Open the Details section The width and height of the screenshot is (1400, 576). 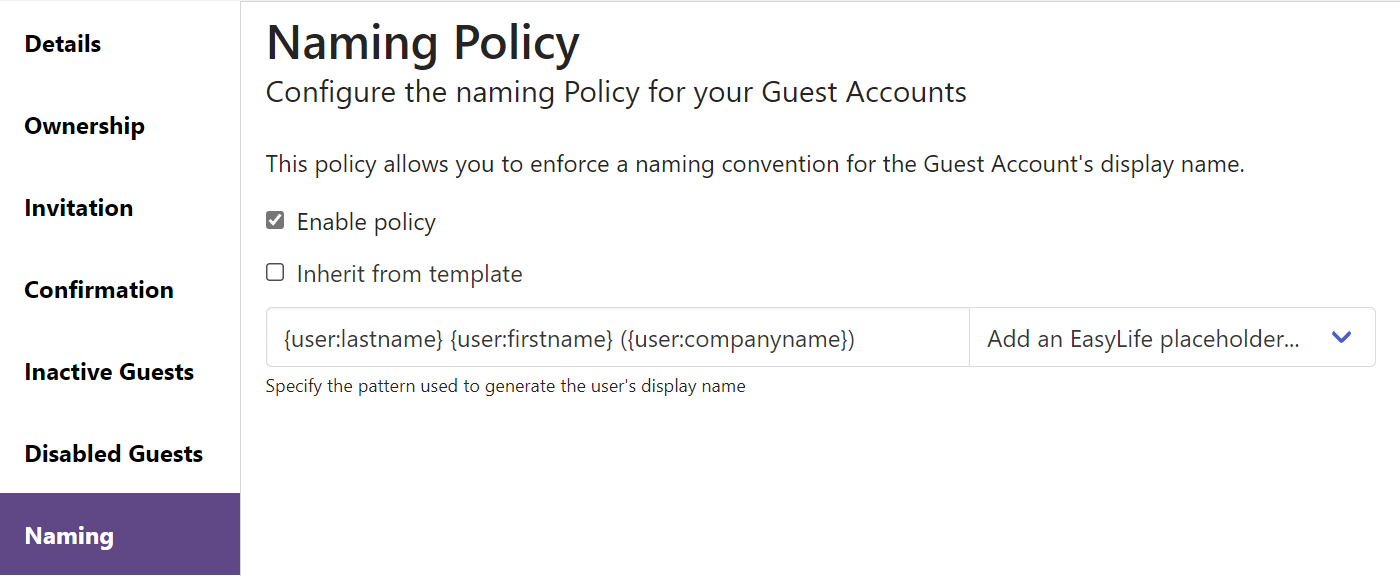(62, 44)
